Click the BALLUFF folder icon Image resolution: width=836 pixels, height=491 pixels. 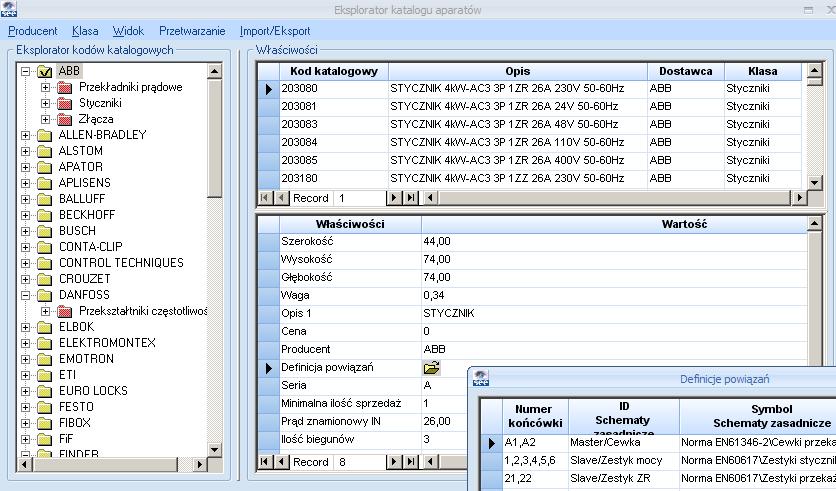(45, 199)
